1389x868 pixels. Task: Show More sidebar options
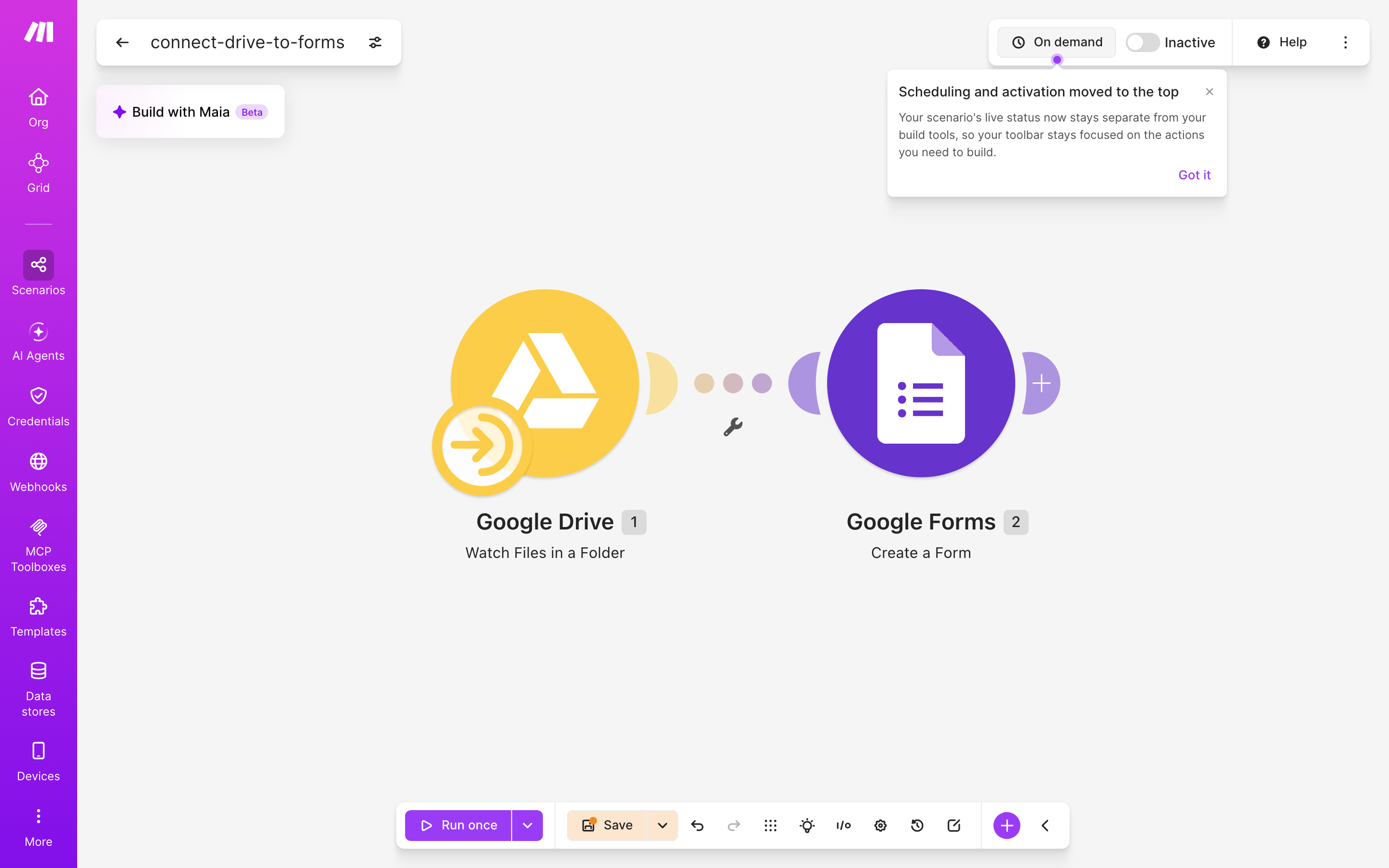39,828
